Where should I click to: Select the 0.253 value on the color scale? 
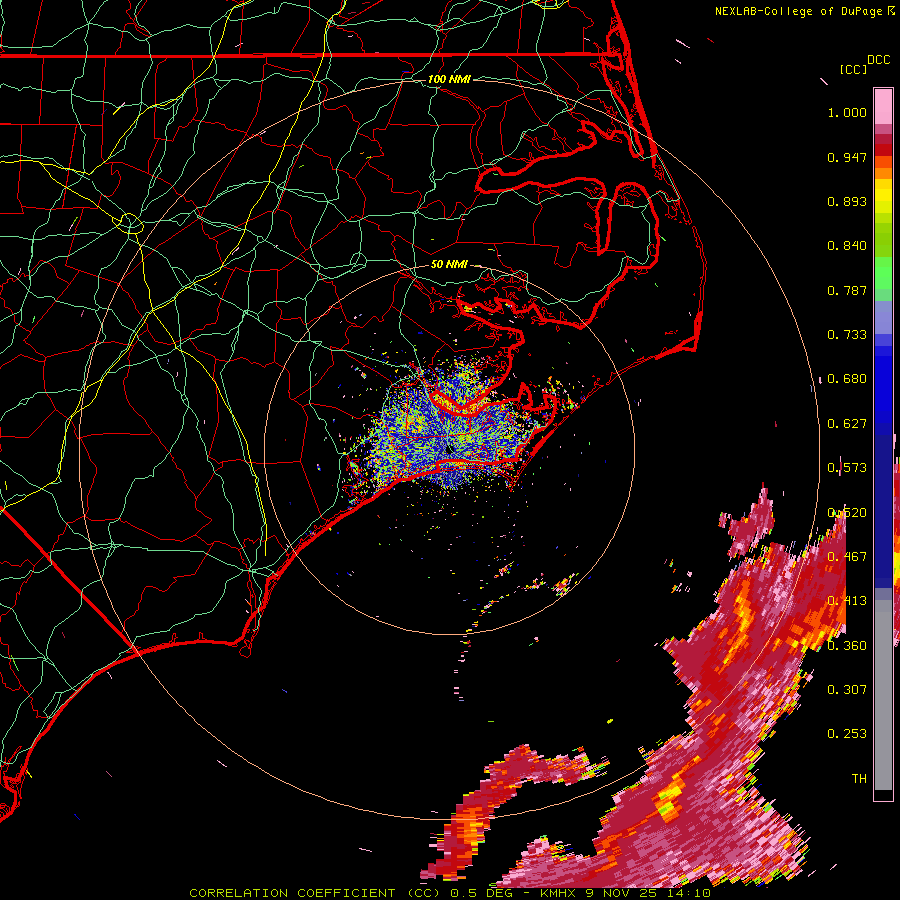point(847,734)
